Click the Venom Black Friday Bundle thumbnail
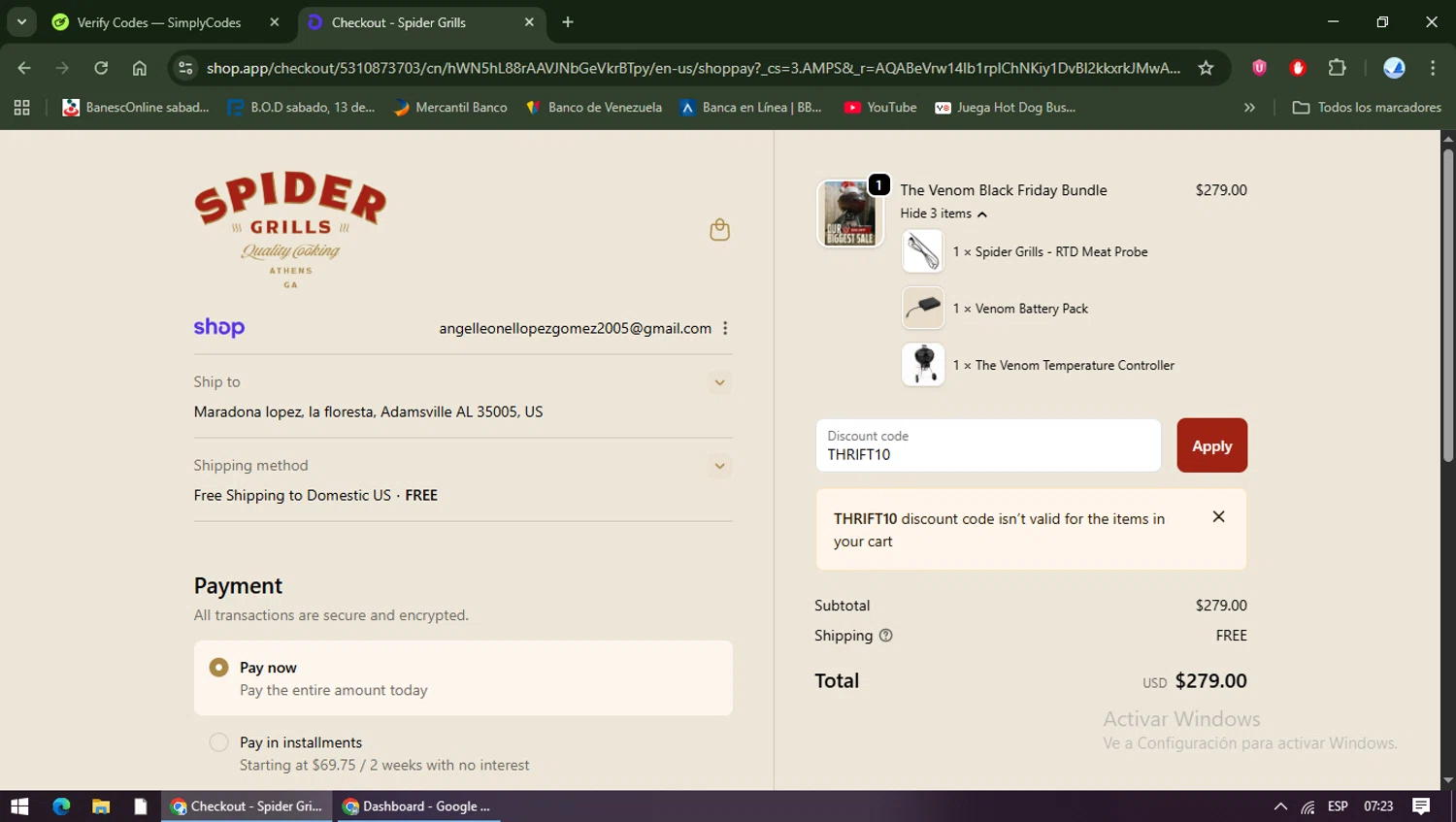The height and width of the screenshot is (822, 1456). point(849,213)
